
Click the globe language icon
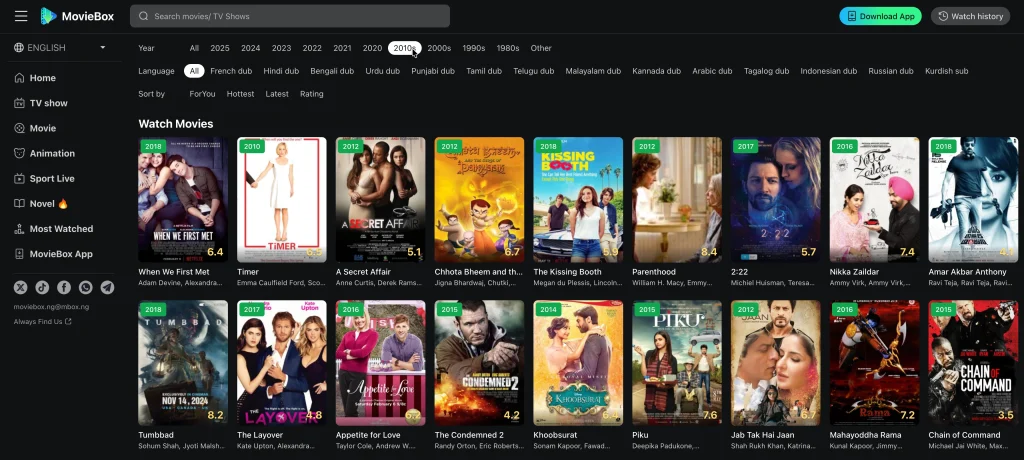(x=19, y=48)
